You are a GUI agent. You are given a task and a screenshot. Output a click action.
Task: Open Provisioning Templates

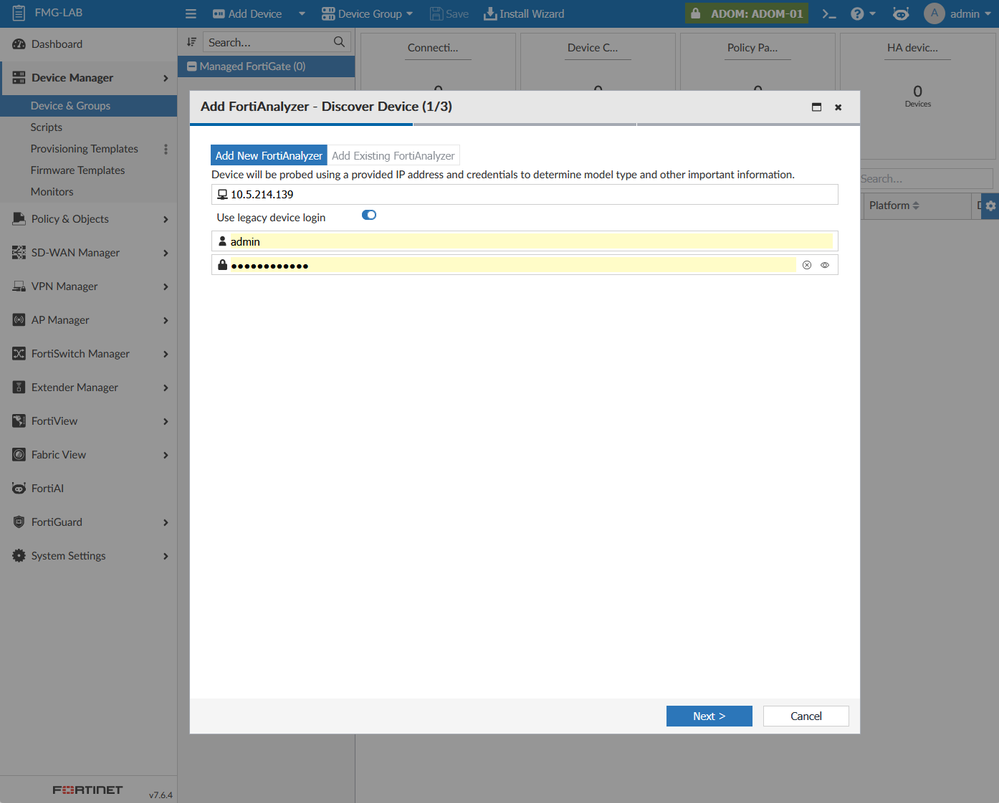click(84, 148)
